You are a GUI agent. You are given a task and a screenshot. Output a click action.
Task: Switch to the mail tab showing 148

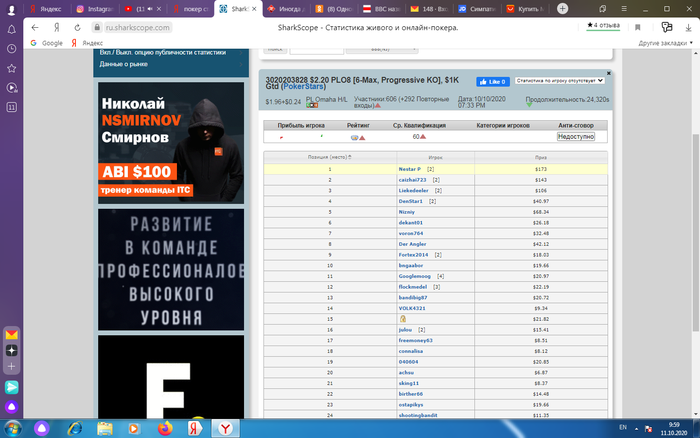click(430, 9)
